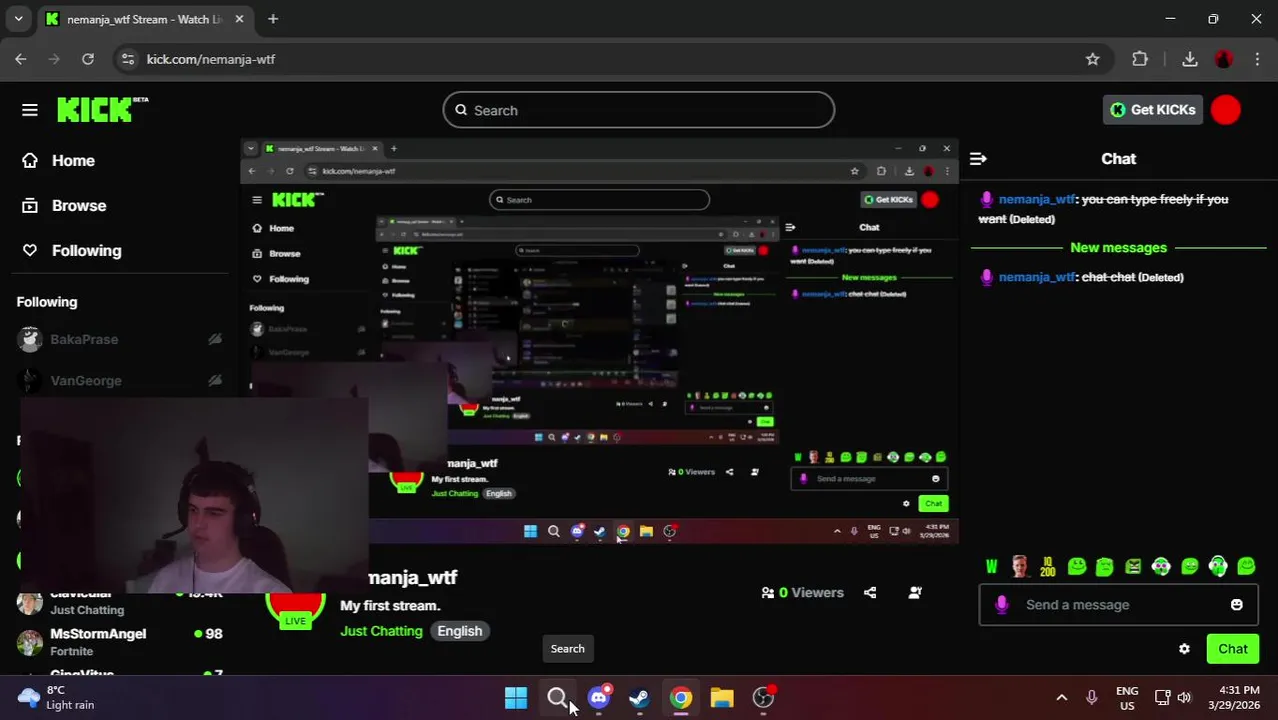
Task: Click nemanja_wtf on the deleted 'chat chat' message
Action: (1037, 277)
